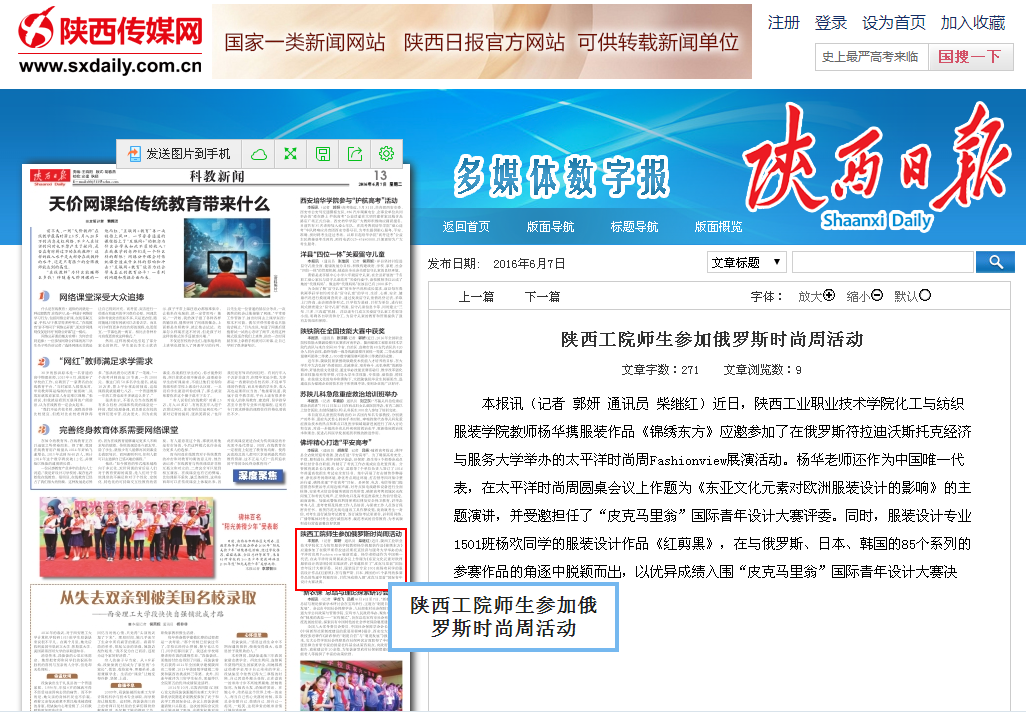Click the 天价网课给传统教育带来什么 headline

tap(159, 204)
